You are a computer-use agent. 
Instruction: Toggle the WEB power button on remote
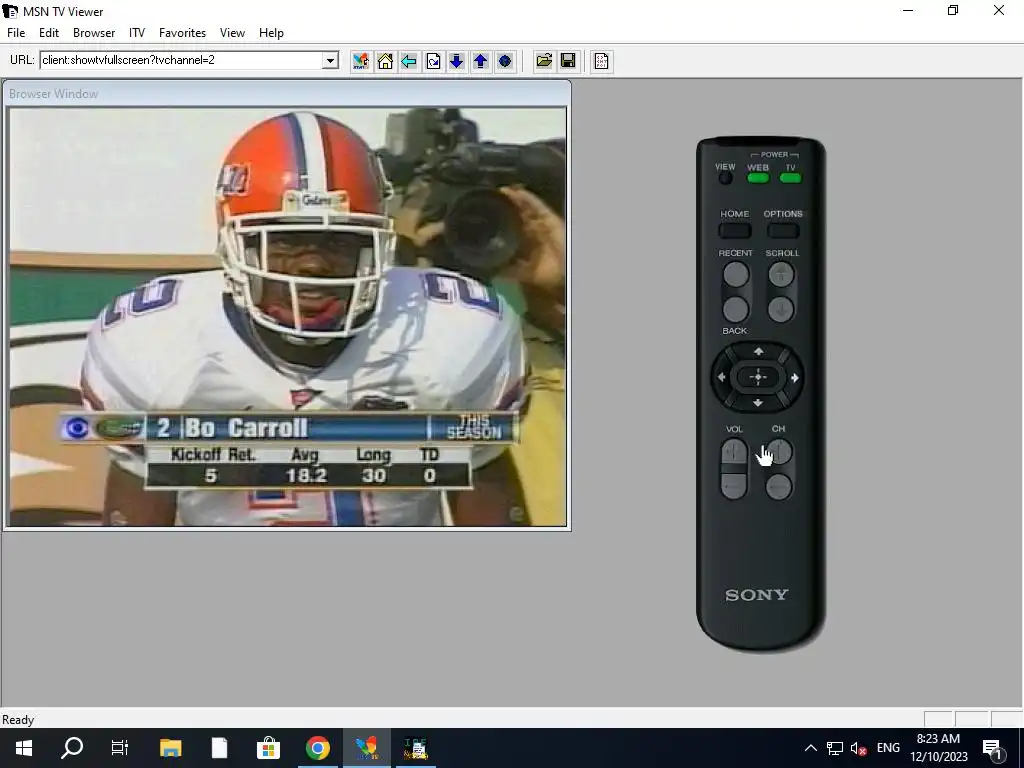[x=758, y=178]
